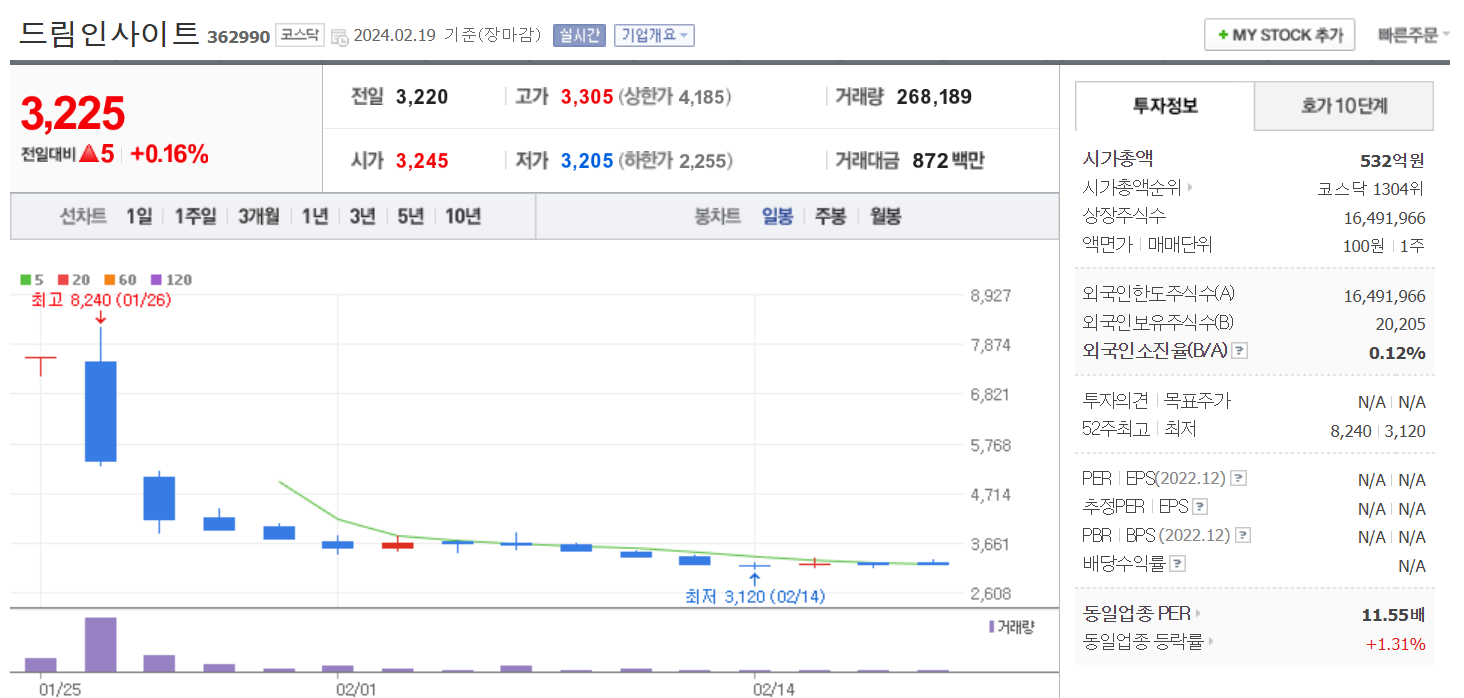Viewport: 1464px width, 698px height.
Task: Click the 시가총액 value 532억원
Action: 1392,160
